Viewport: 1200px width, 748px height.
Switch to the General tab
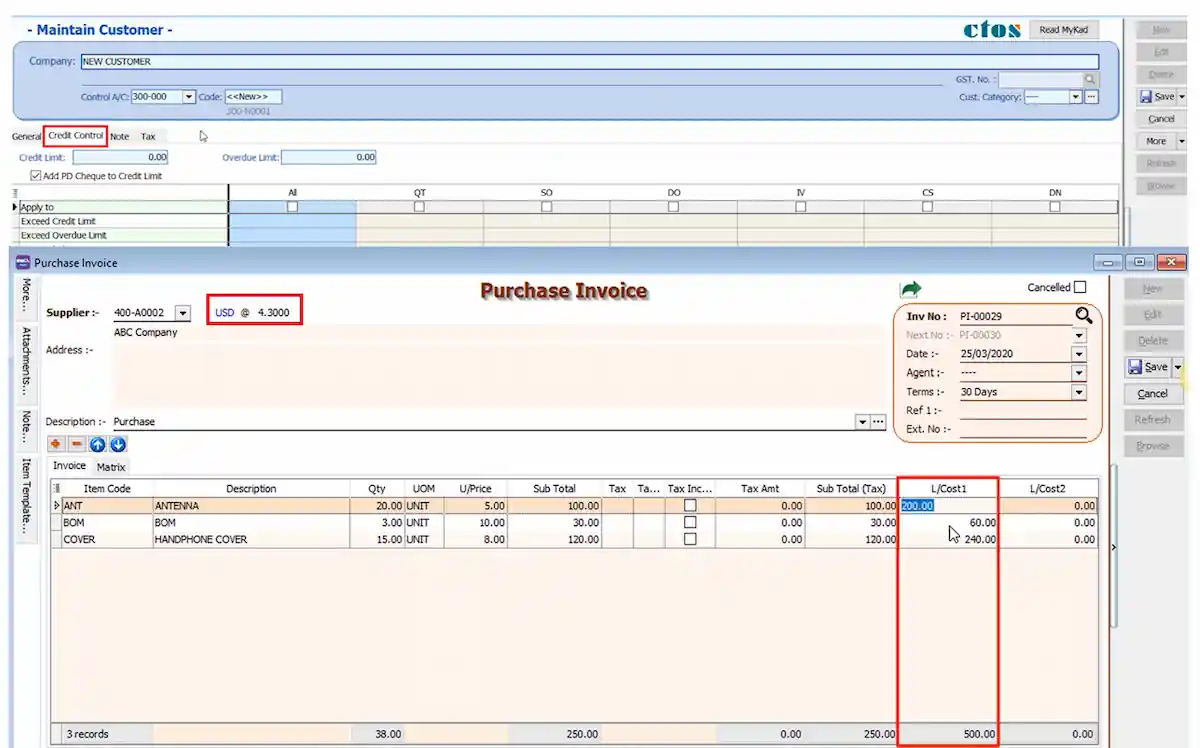click(27, 136)
